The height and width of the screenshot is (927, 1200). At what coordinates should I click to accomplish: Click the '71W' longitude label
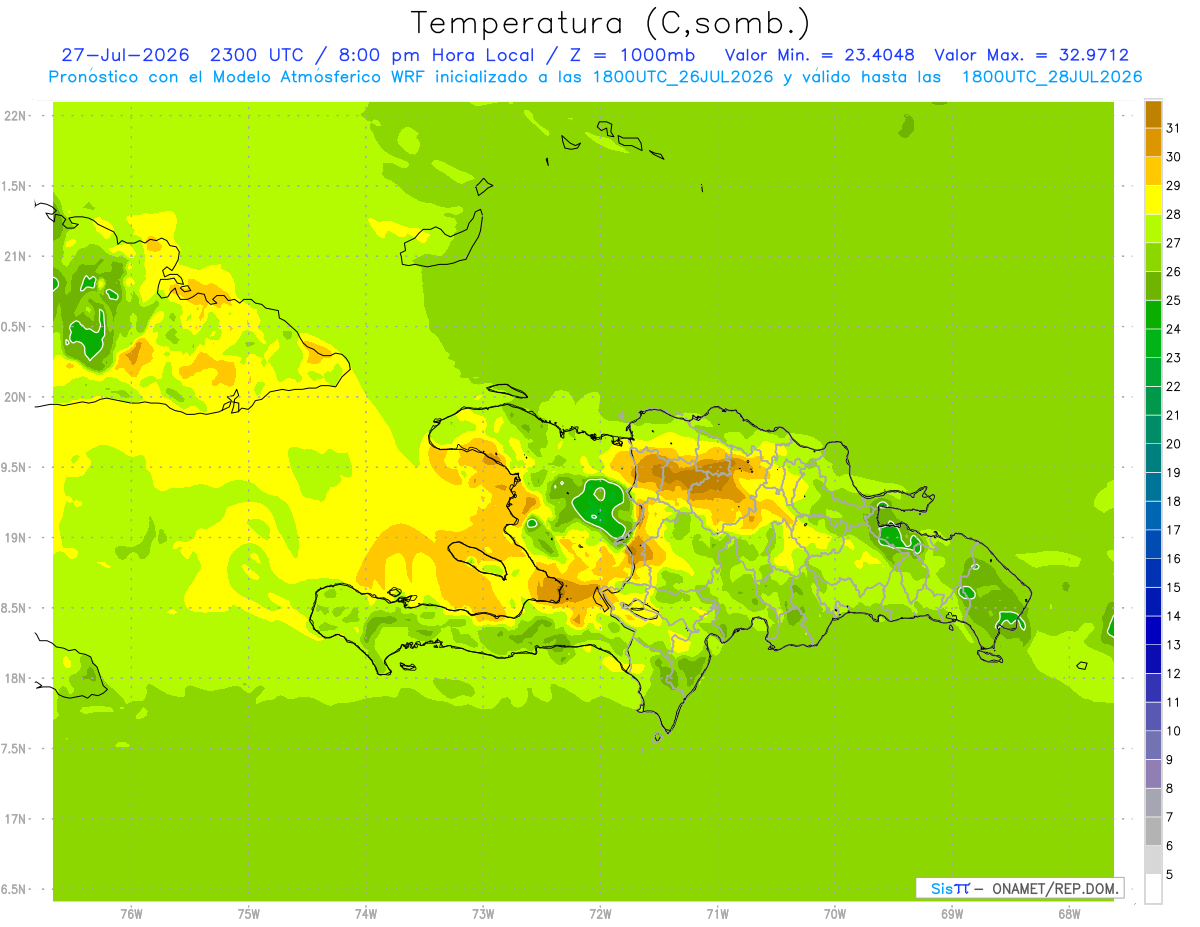tap(717, 914)
